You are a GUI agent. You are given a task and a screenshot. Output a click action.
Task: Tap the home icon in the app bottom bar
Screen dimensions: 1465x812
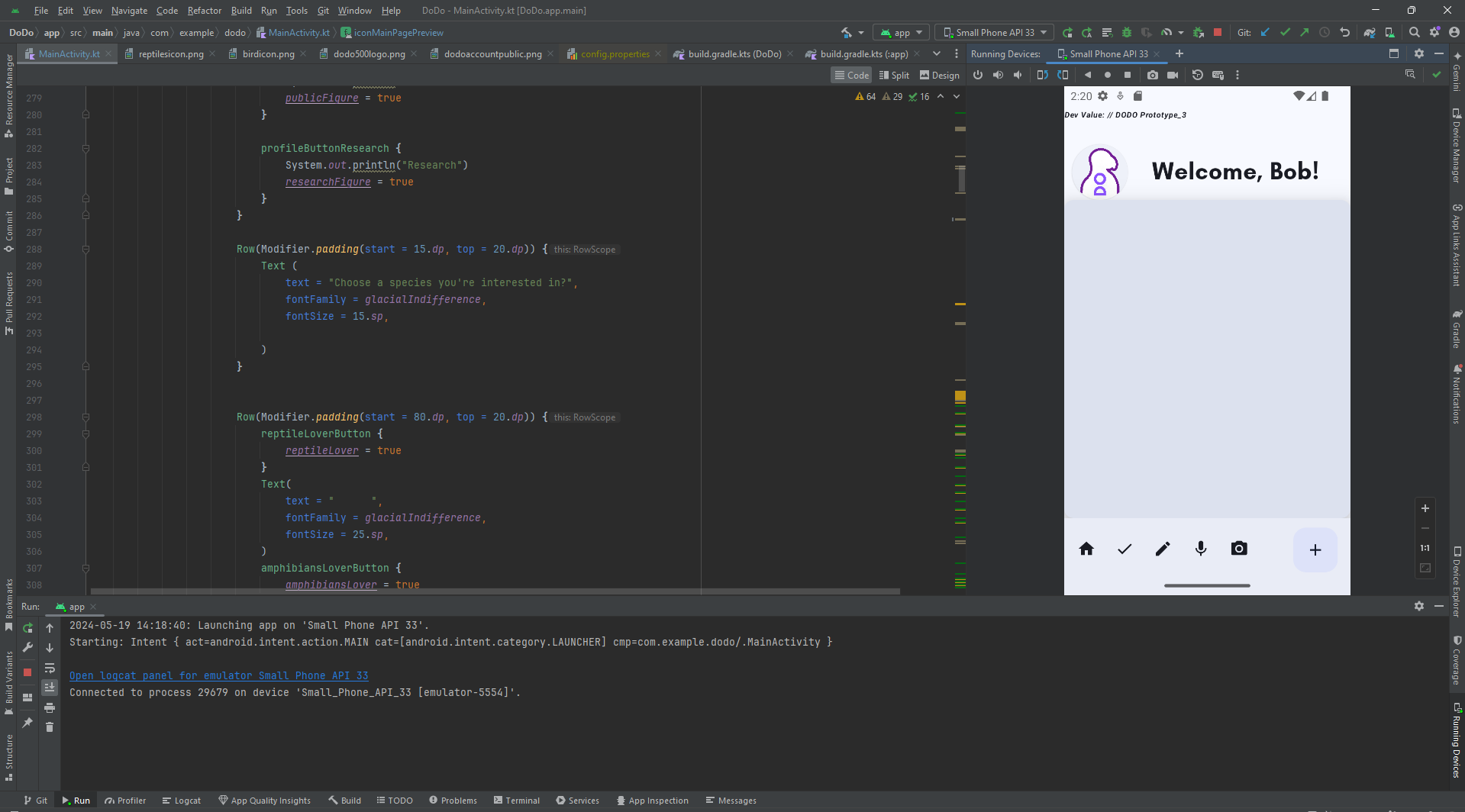pyautogui.click(x=1086, y=549)
